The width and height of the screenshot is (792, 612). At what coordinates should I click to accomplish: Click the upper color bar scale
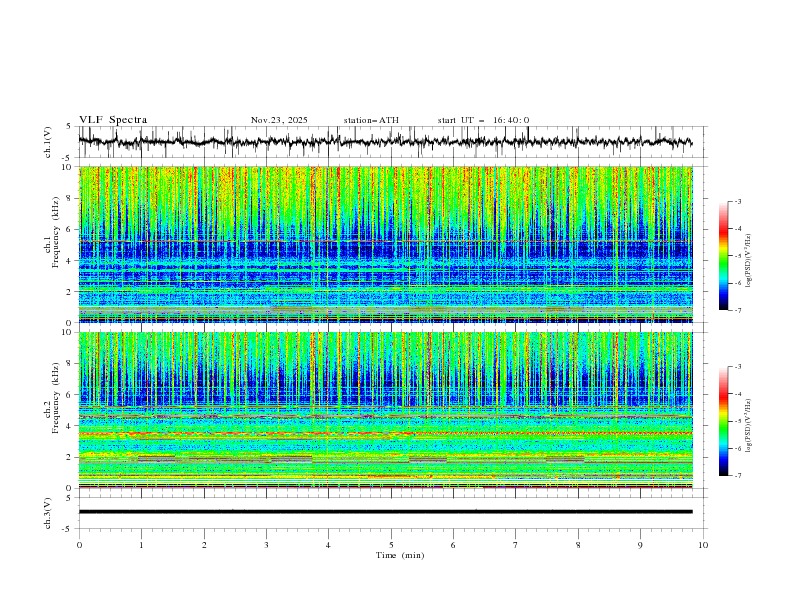point(723,256)
